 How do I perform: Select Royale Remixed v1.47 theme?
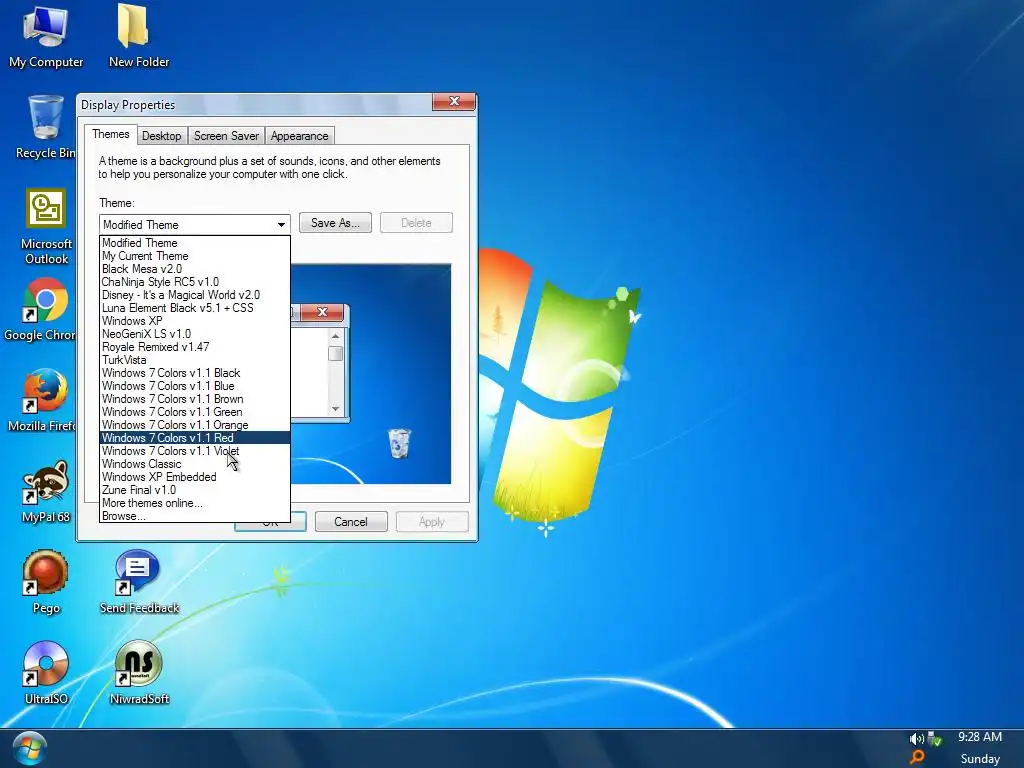pyautogui.click(x=195, y=347)
